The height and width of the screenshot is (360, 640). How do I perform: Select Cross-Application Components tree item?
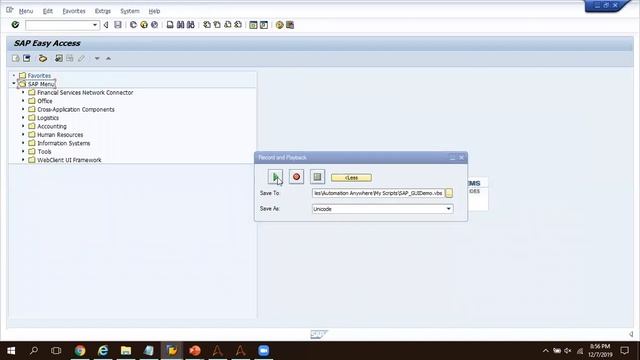76,109
